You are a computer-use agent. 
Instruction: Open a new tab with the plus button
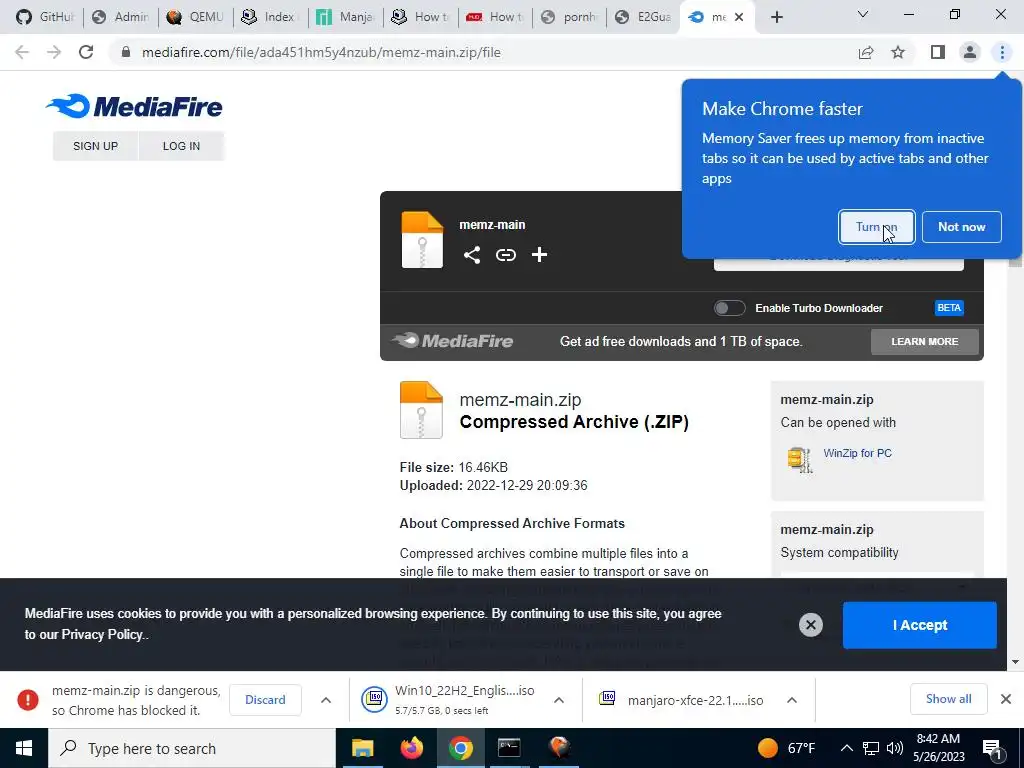click(x=776, y=17)
